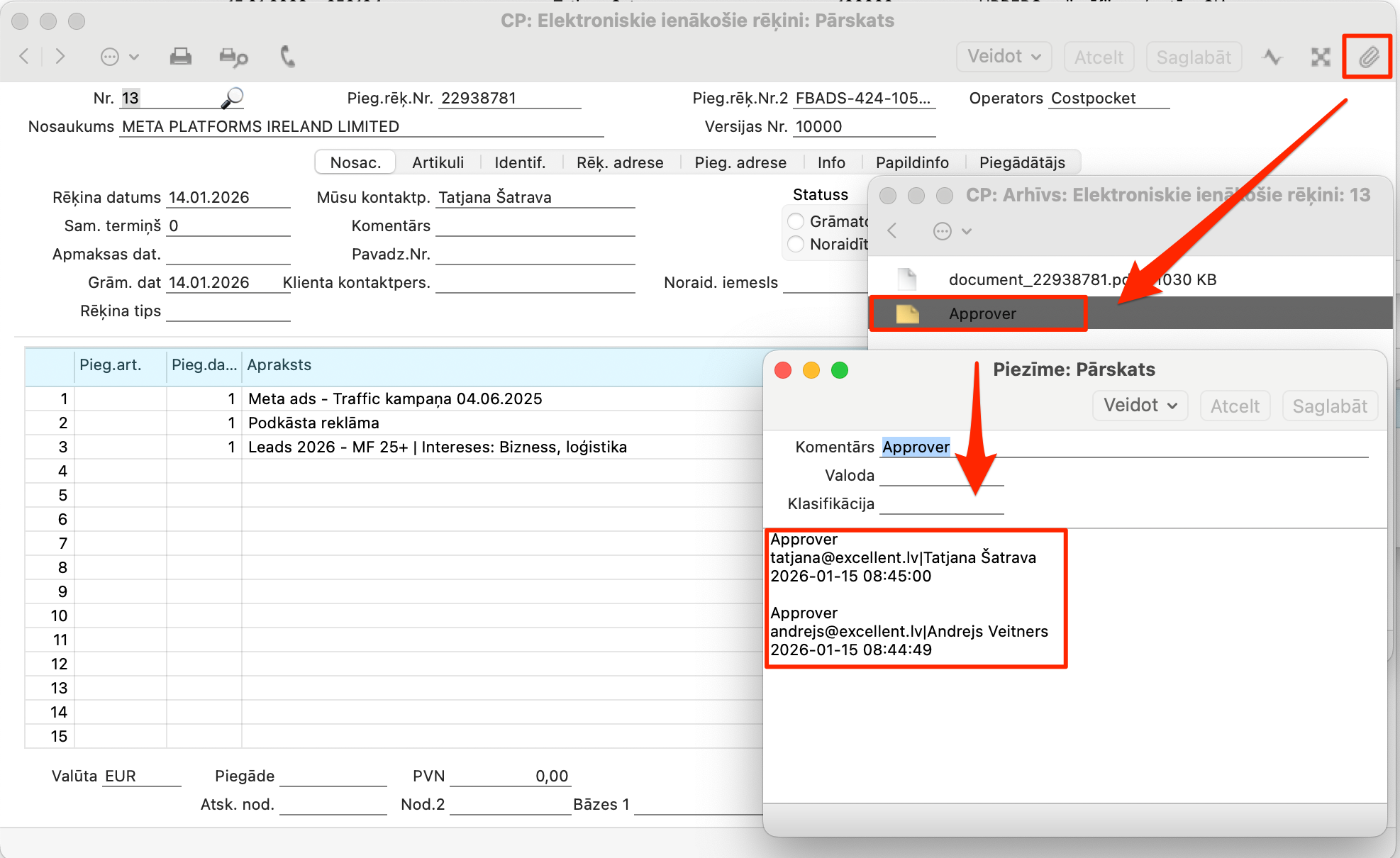The height and width of the screenshot is (858, 1400).
Task: Expand Veidot dropdown in Piezīme window
Action: [x=1140, y=406]
